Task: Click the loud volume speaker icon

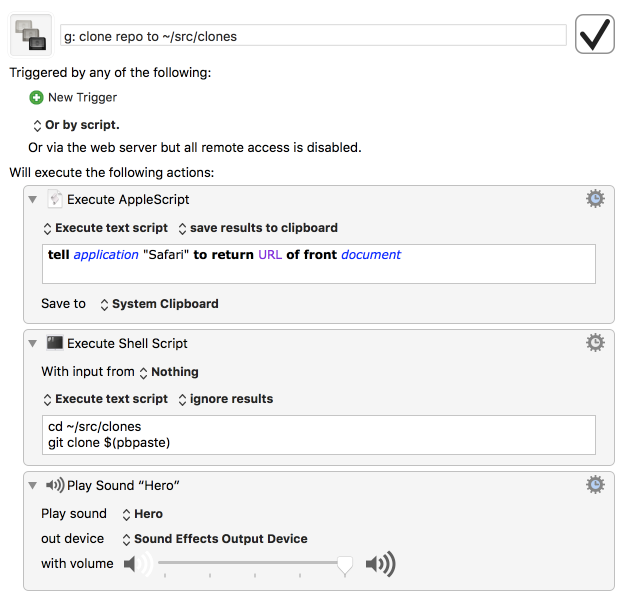Action: (x=380, y=565)
